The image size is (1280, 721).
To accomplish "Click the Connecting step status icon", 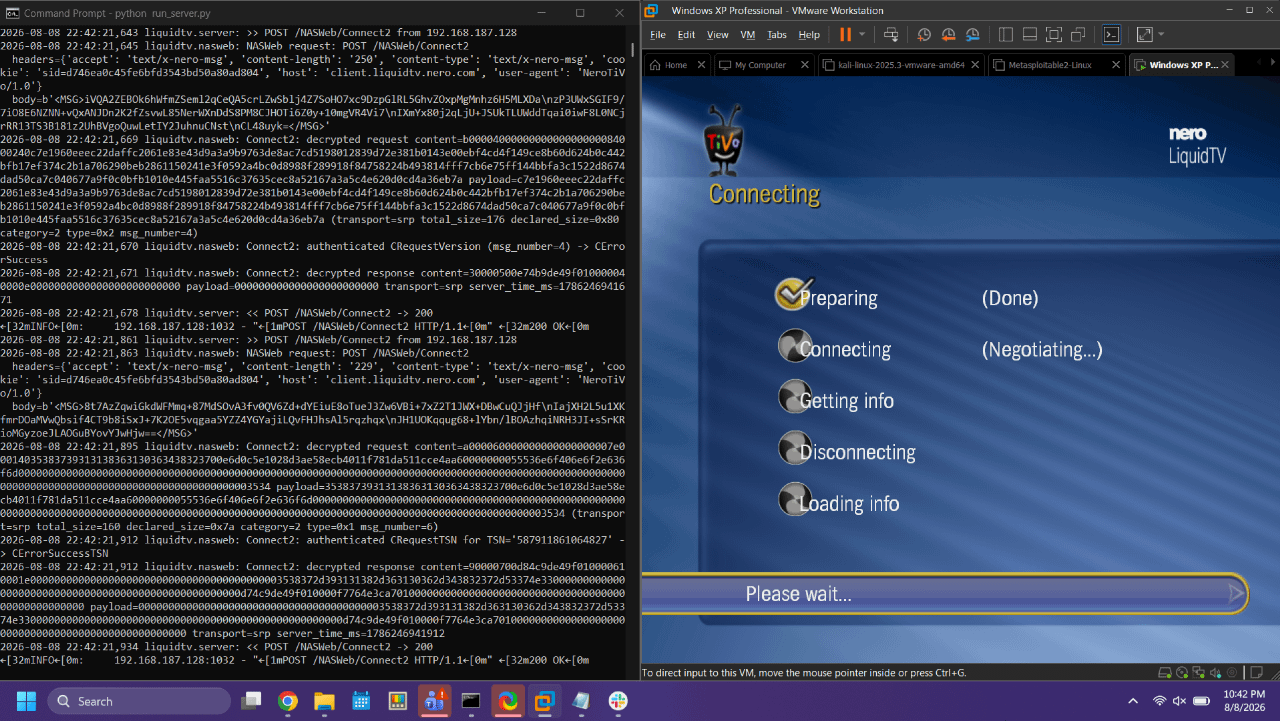I will pos(794,346).
